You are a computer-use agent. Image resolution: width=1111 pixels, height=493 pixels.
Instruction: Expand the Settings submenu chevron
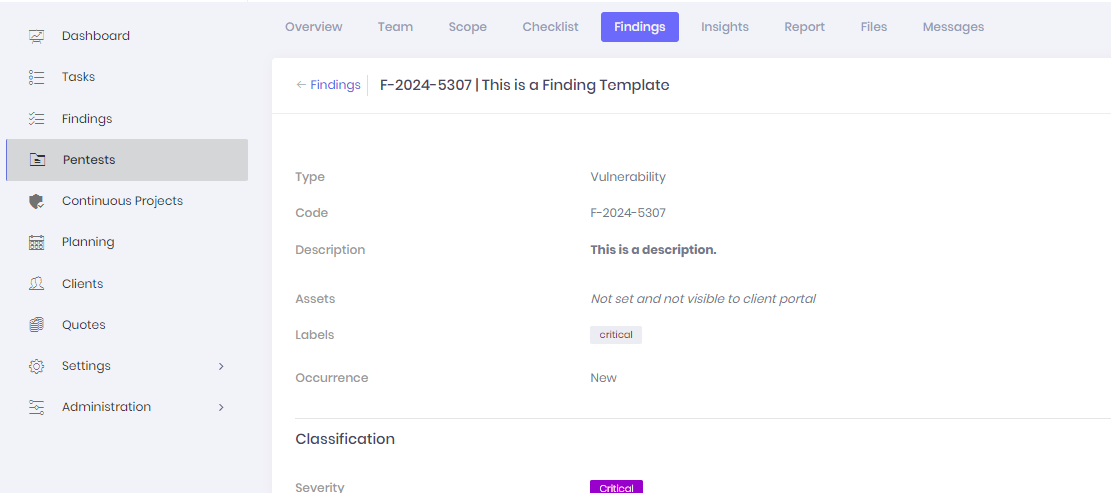[221, 366]
